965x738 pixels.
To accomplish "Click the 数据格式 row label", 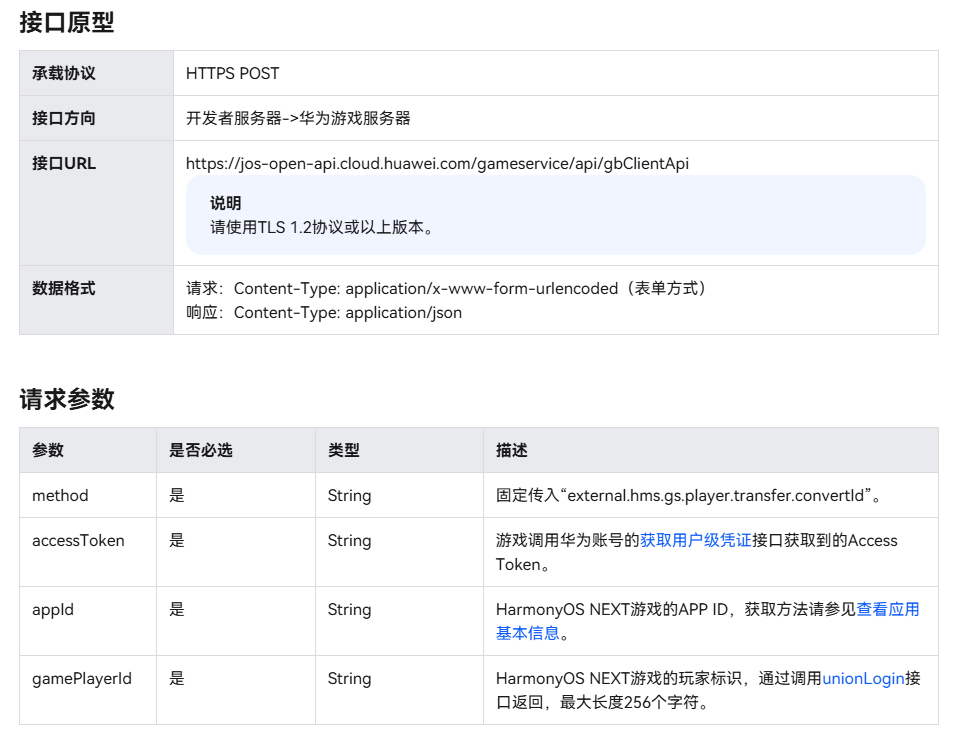I will click(x=67, y=288).
